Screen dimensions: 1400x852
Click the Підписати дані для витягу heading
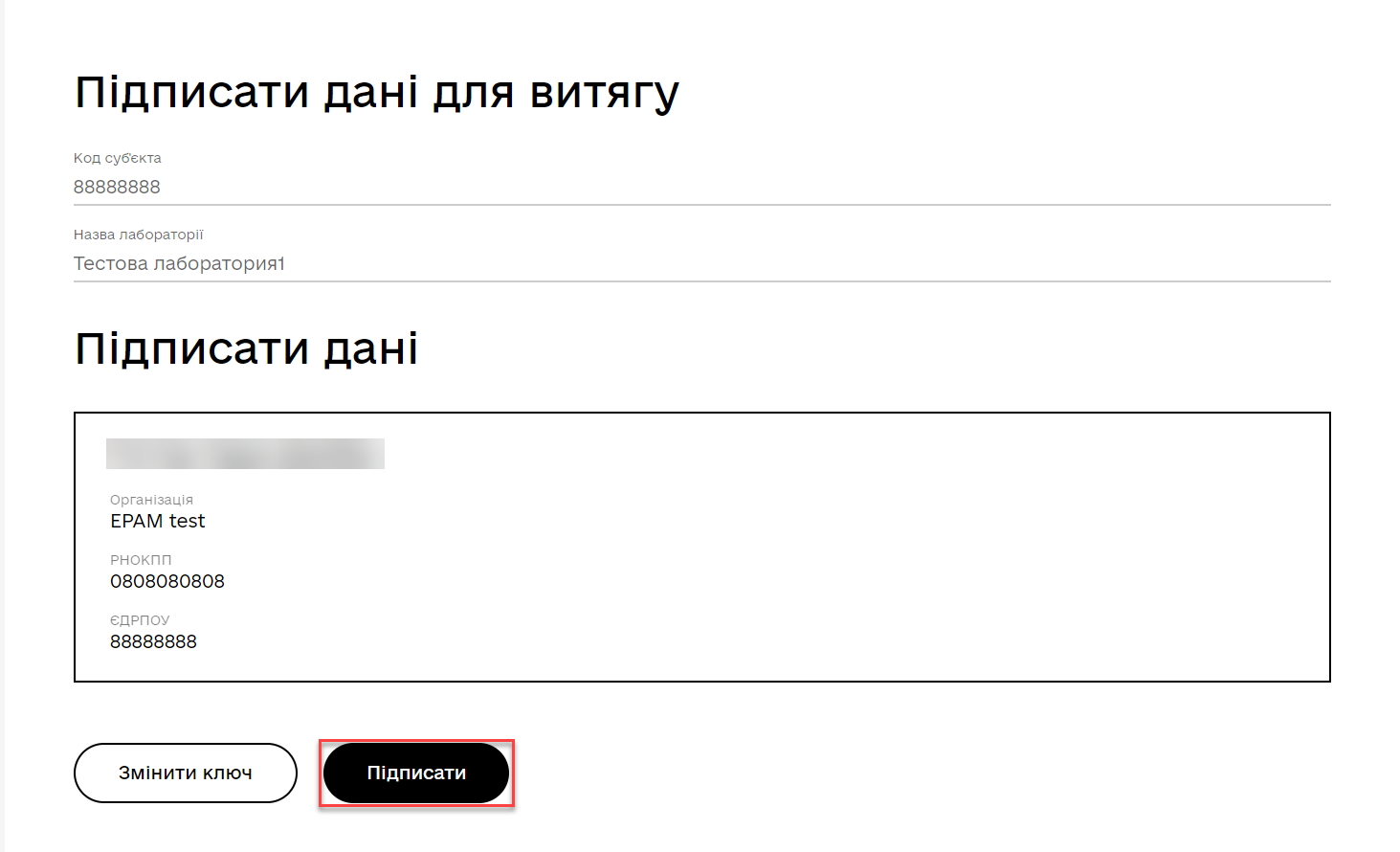pos(377,93)
